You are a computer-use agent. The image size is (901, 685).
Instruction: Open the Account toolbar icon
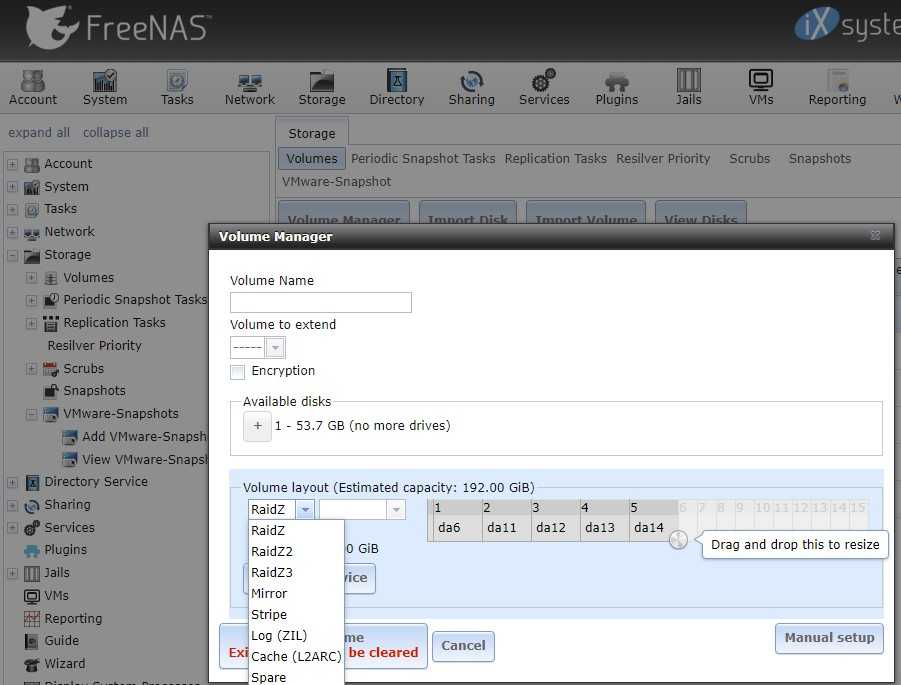click(x=33, y=87)
